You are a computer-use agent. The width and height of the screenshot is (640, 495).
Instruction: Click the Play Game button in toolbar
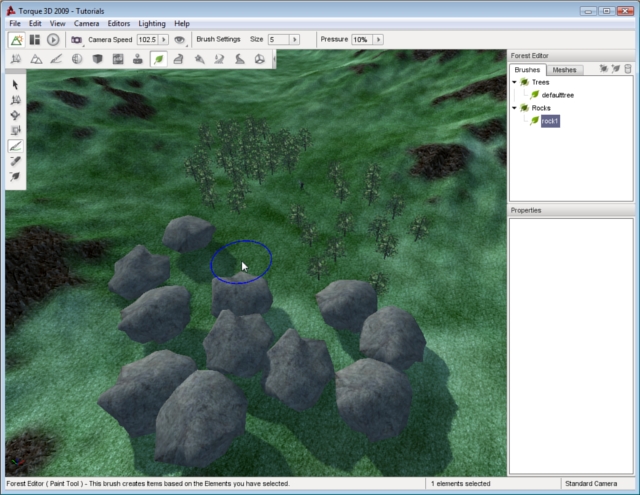coord(52,39)
